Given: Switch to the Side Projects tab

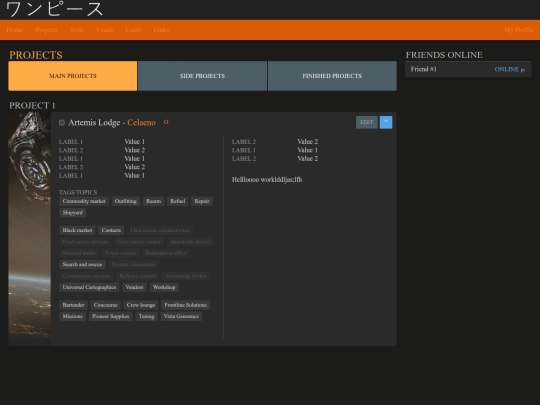Looking at the screenshot, I should [x=202, y=76].
